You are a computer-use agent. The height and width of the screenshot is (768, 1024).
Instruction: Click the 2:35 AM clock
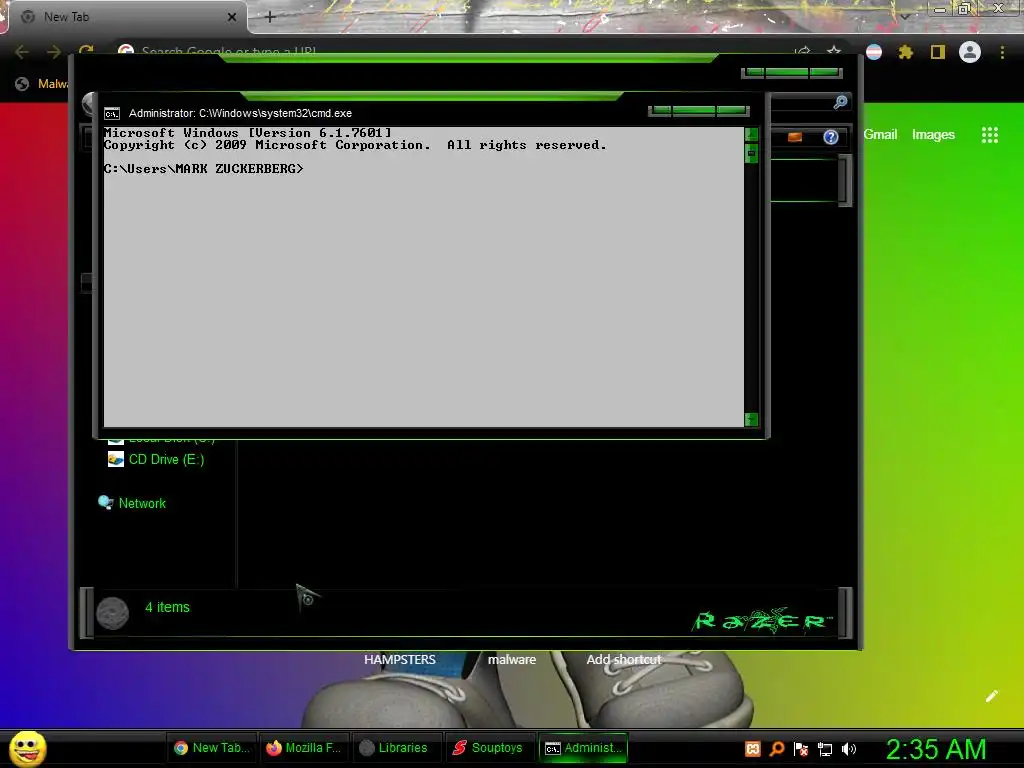[x=936, y=749]
